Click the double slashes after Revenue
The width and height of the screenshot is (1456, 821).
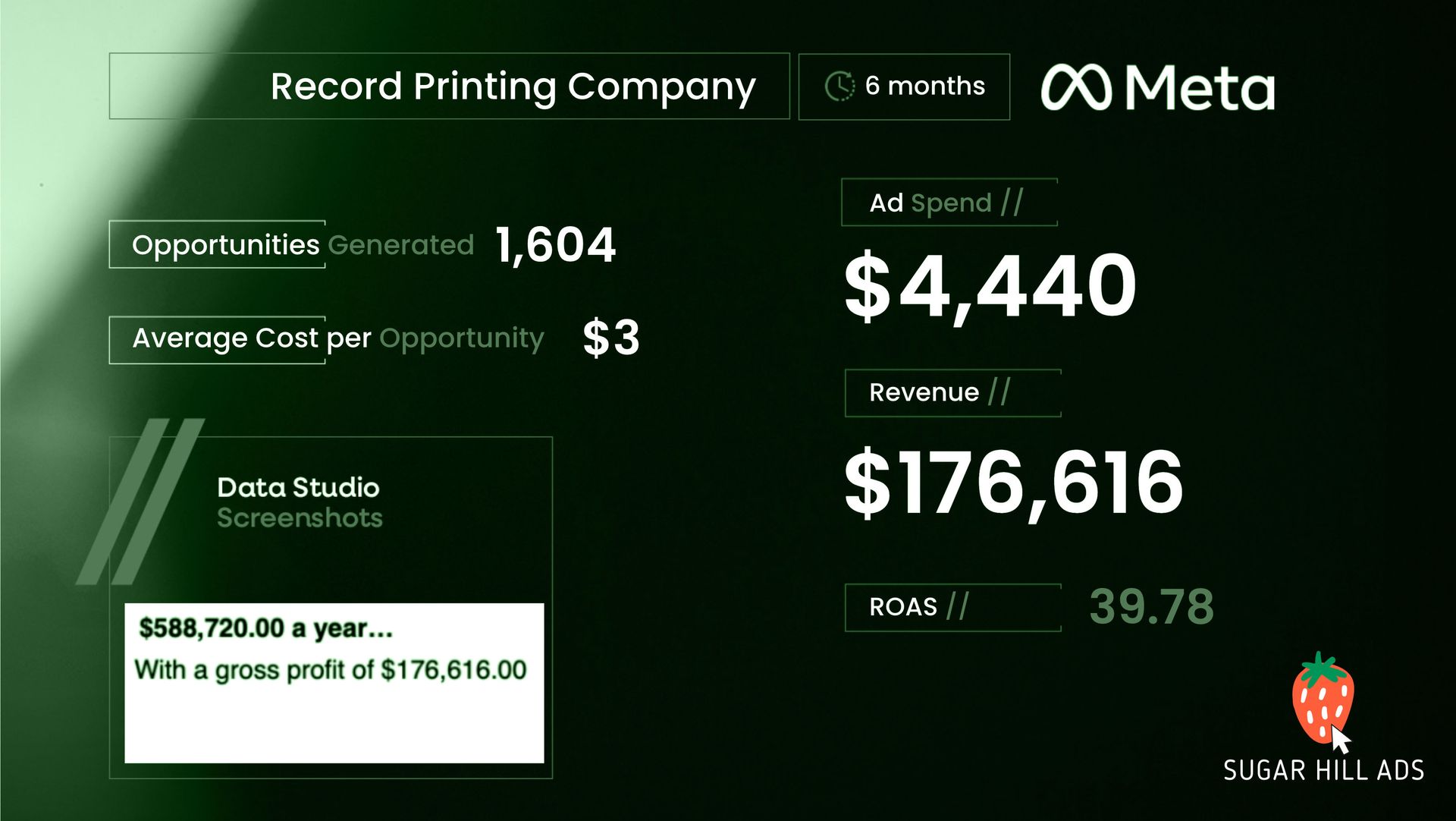pyautogui.click(x=999, y=392)
